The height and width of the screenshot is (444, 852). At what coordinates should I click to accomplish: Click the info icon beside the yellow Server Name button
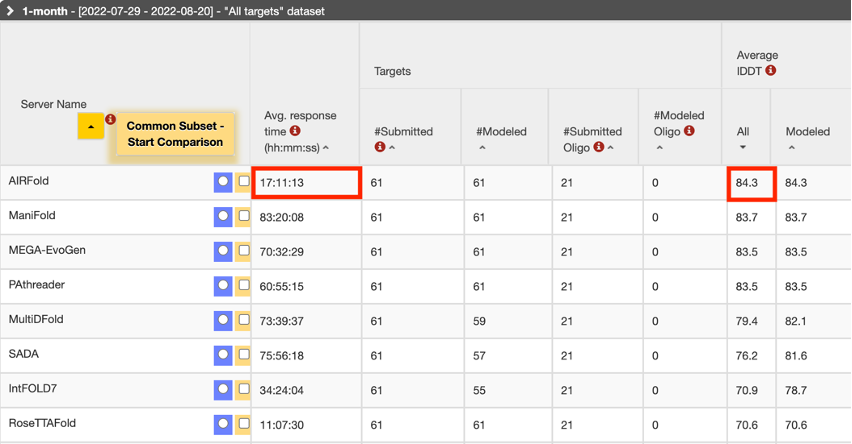pos(111,119)
